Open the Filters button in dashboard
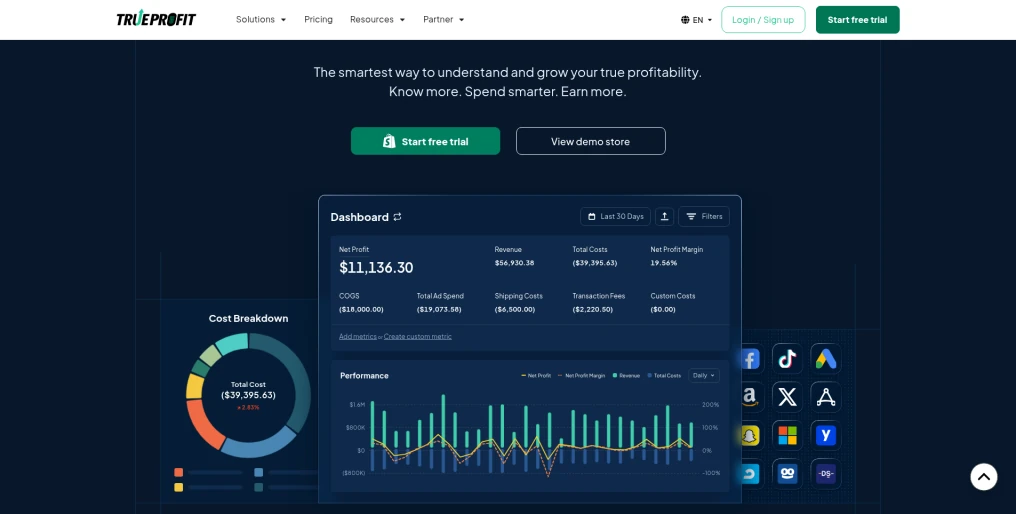This screenshot has height=514, width=1016. coord(704,216)
